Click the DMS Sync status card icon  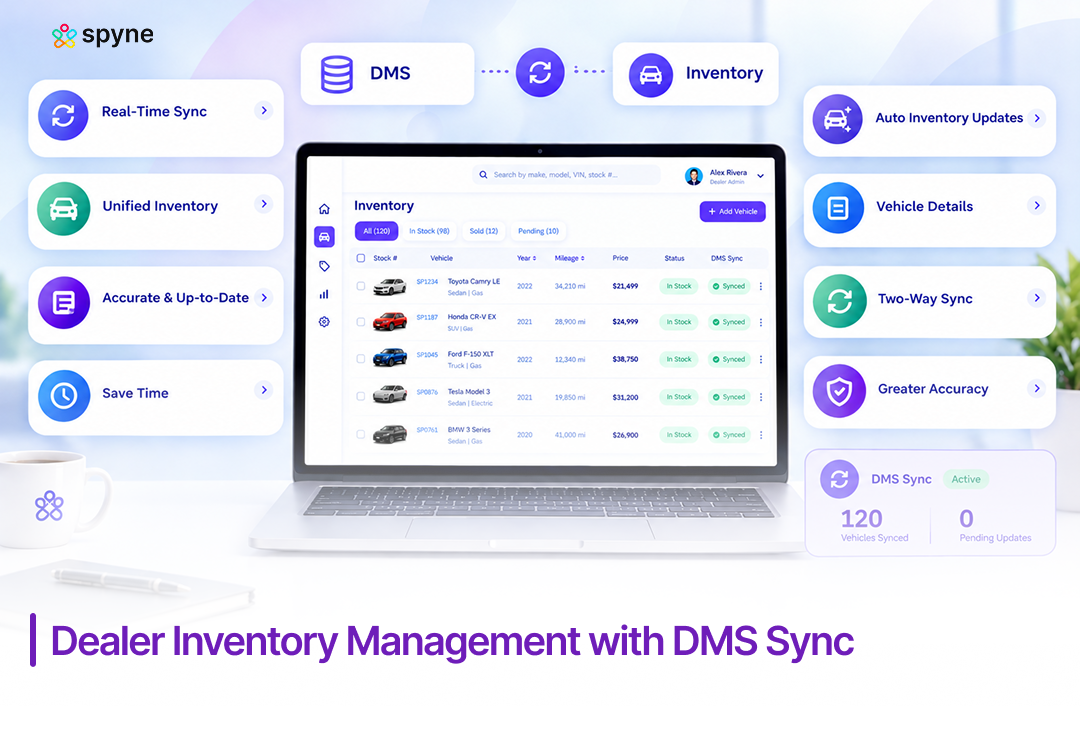(840, 479)
